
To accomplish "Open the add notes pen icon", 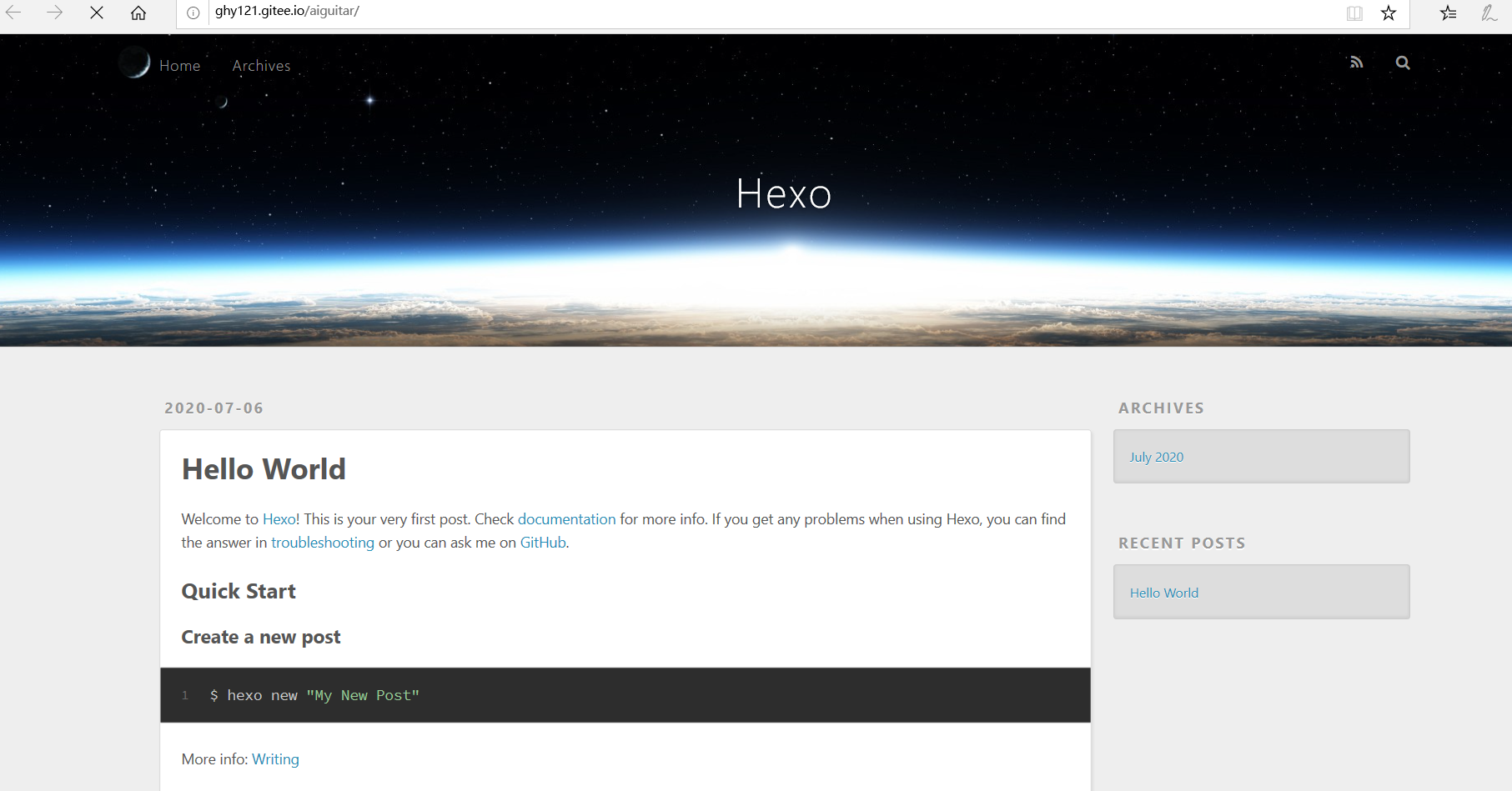I will [x=1489, y=13].
